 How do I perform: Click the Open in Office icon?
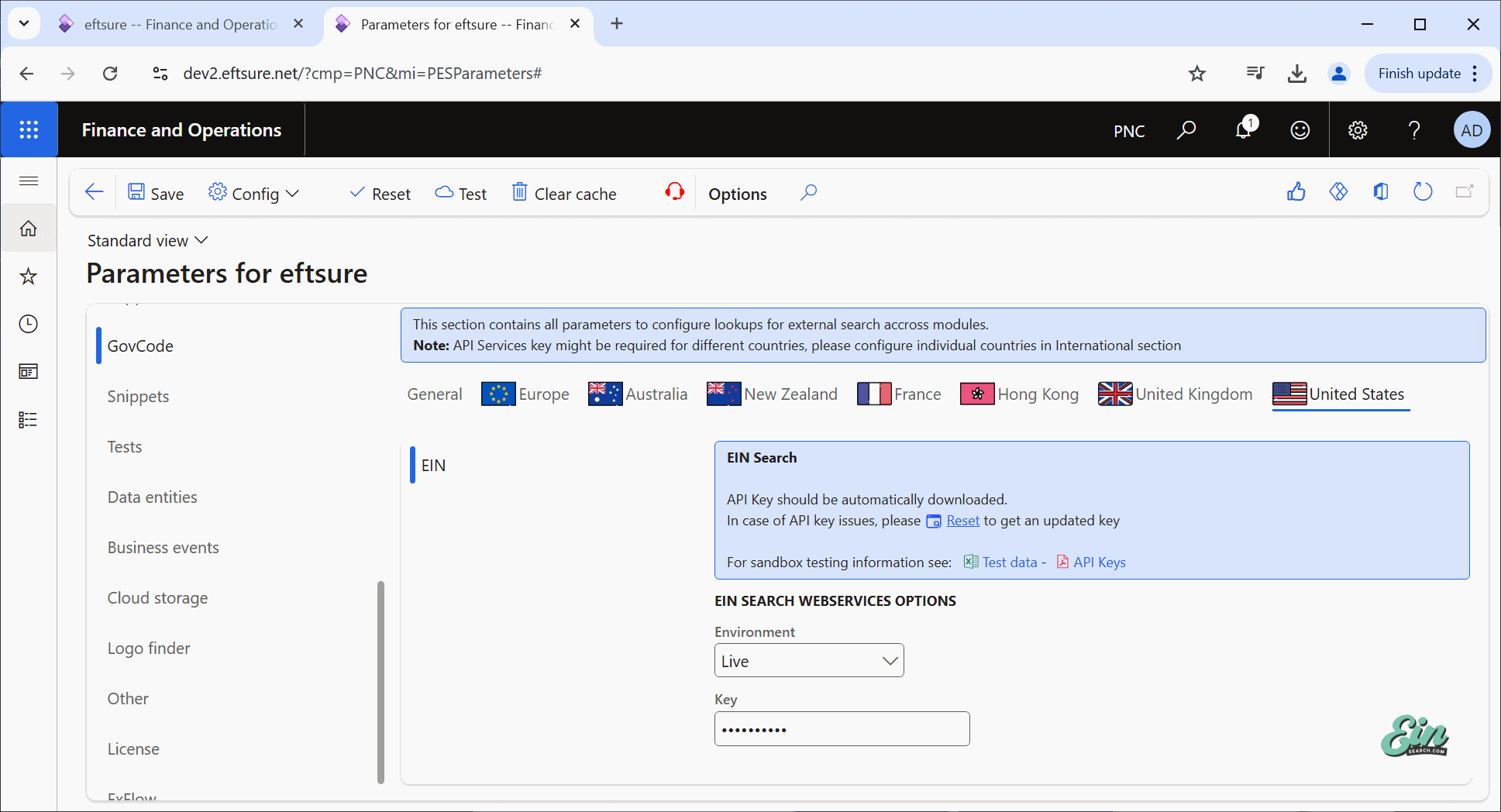[1381, 192]
